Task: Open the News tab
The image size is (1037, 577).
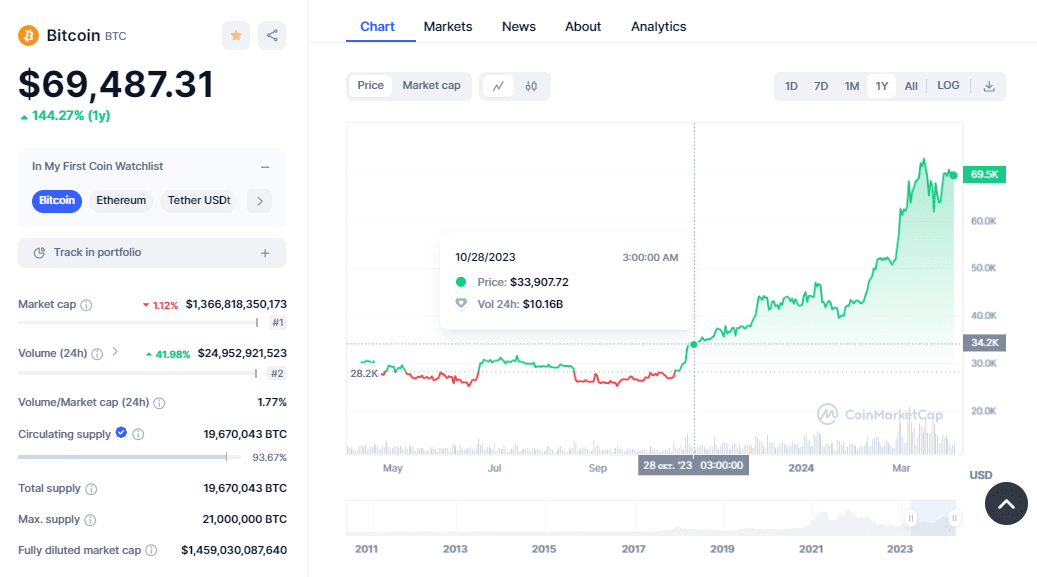Action: (x=518, y=26)
